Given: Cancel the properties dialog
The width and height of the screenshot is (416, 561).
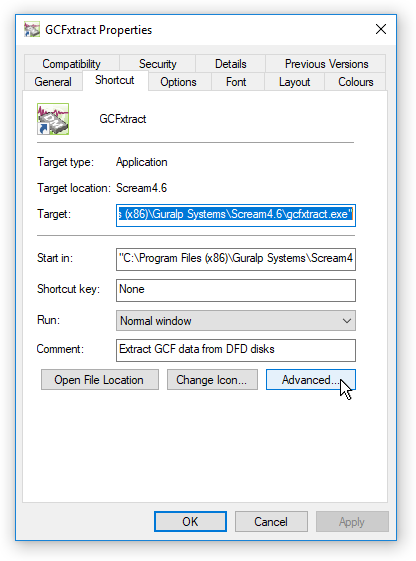Looking at the screenshot, I should (x=271, y=522).
